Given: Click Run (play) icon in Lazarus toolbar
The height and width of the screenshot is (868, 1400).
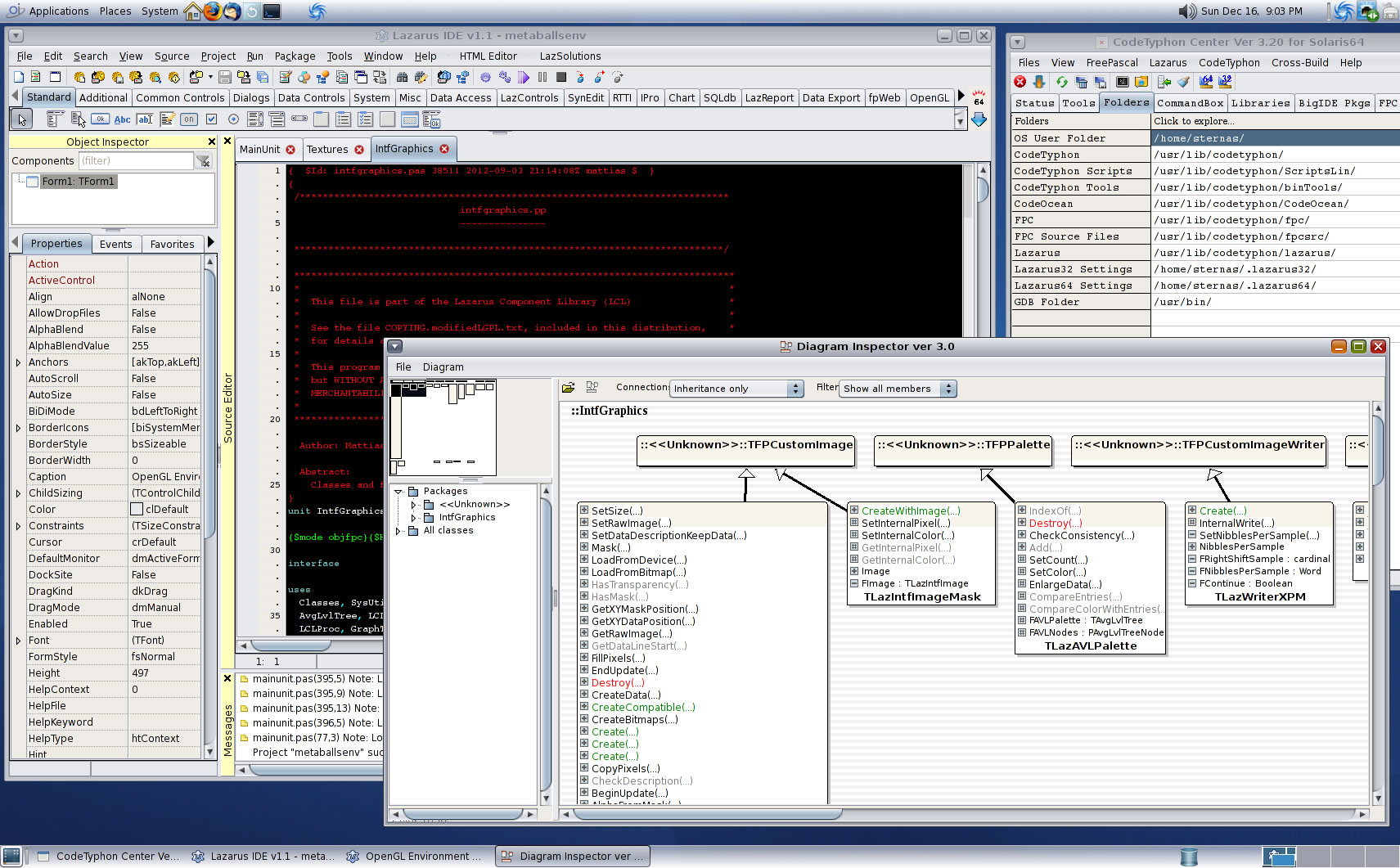Looking at the screenshot, I should [524, 77].
